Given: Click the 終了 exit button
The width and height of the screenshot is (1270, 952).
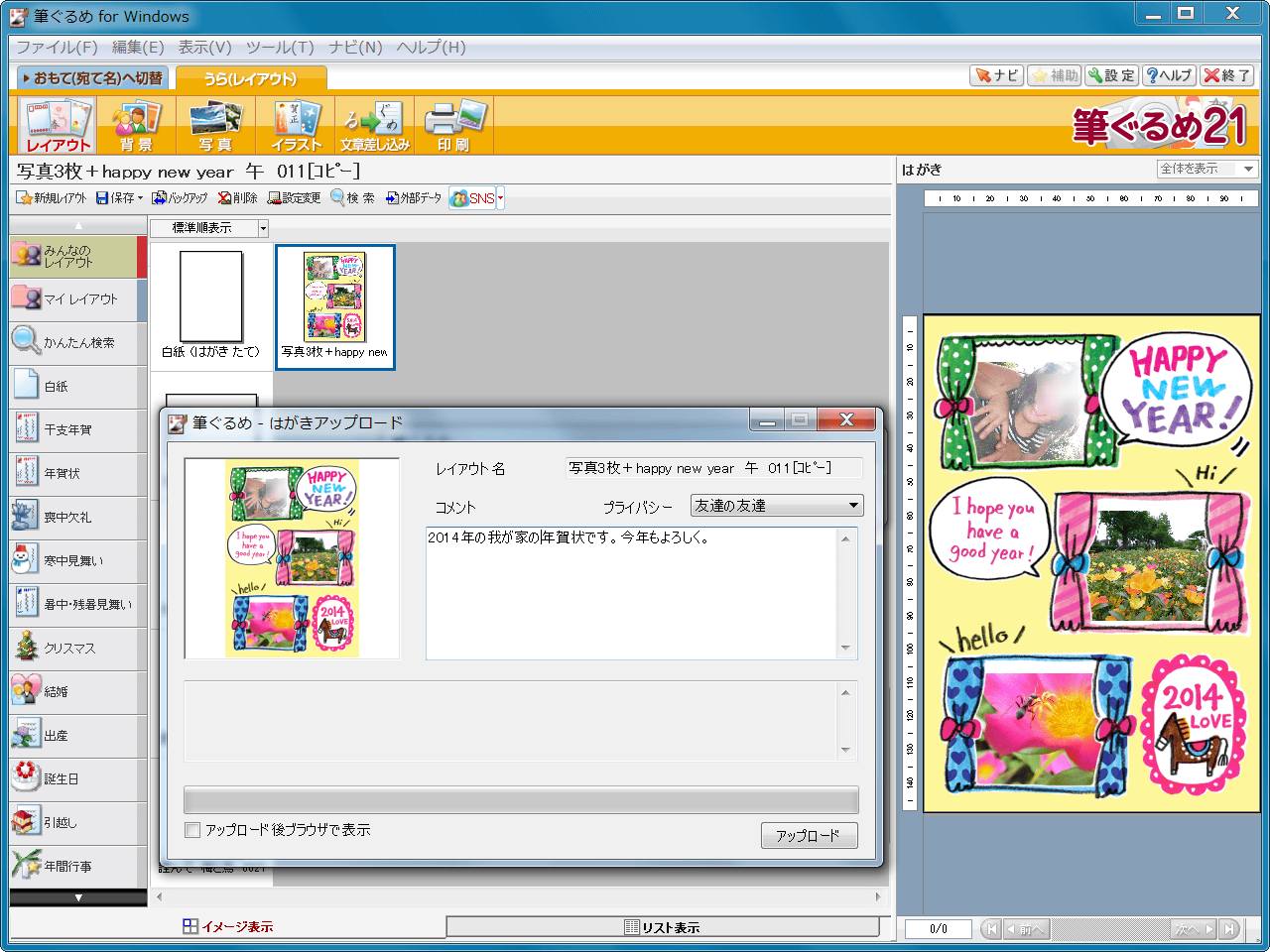Looking at the screenshot, I should click(1226, 75).
